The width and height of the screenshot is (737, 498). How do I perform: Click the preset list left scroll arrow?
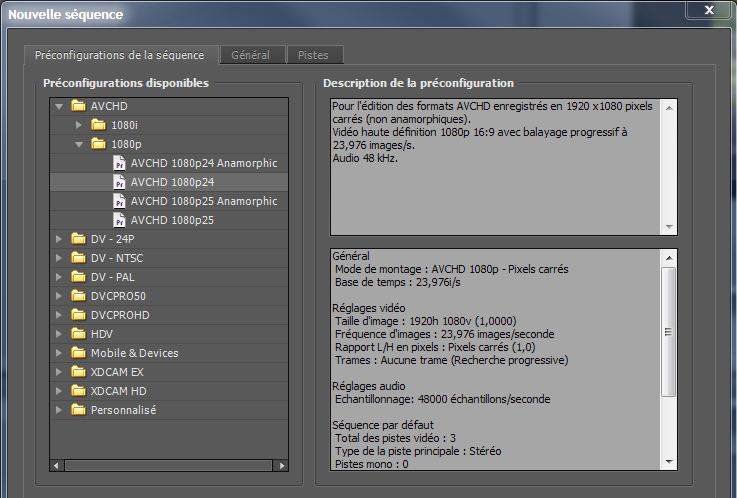click(x=56, y=466)
